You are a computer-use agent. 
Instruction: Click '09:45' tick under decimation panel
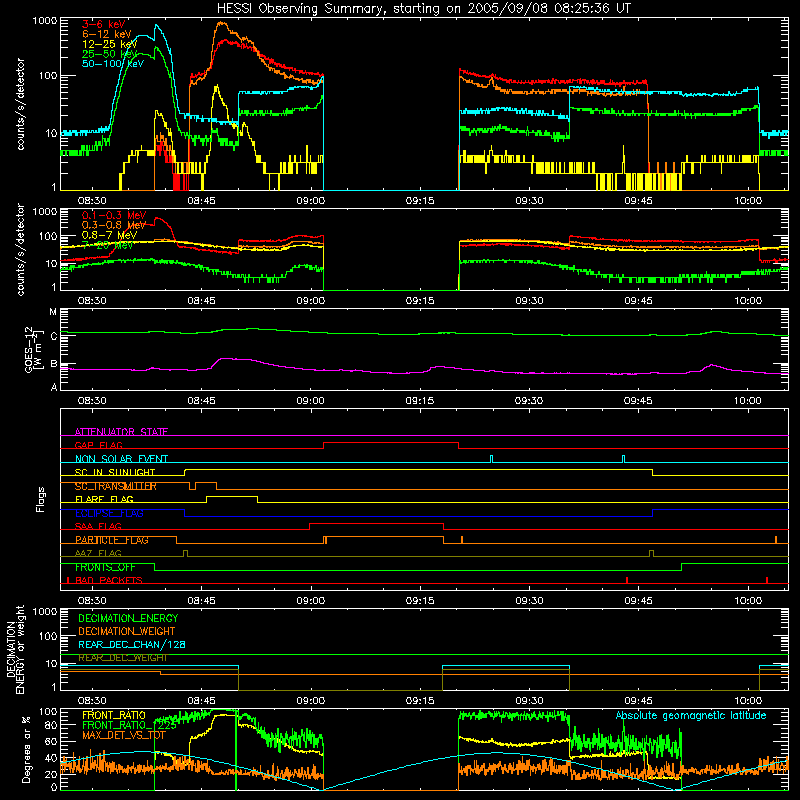638,701
